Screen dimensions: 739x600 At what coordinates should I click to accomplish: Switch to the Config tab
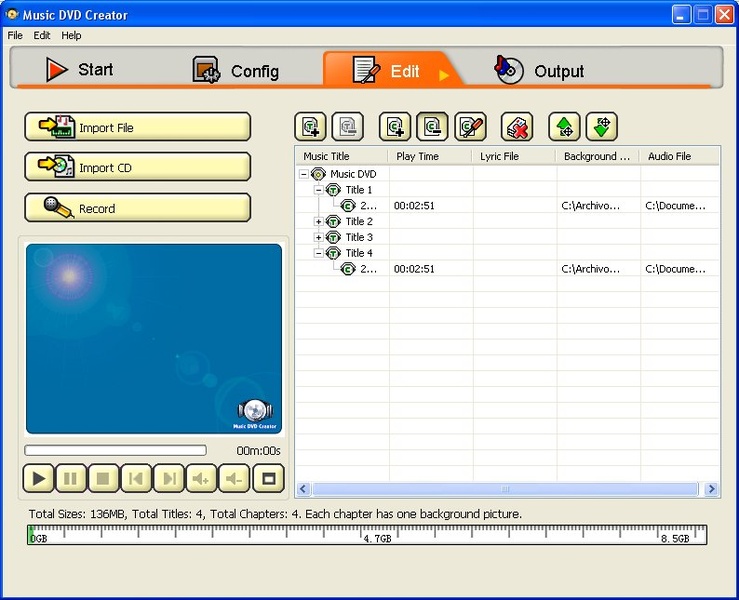pos(236,71)
